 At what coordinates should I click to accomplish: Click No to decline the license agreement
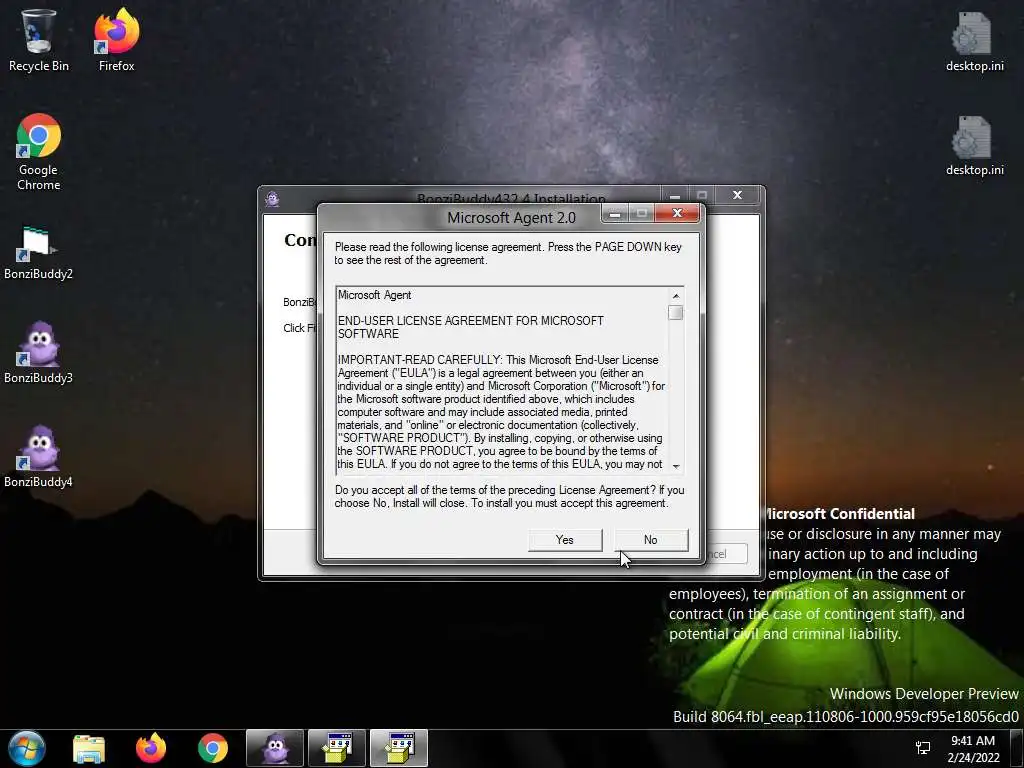(650, 540)
